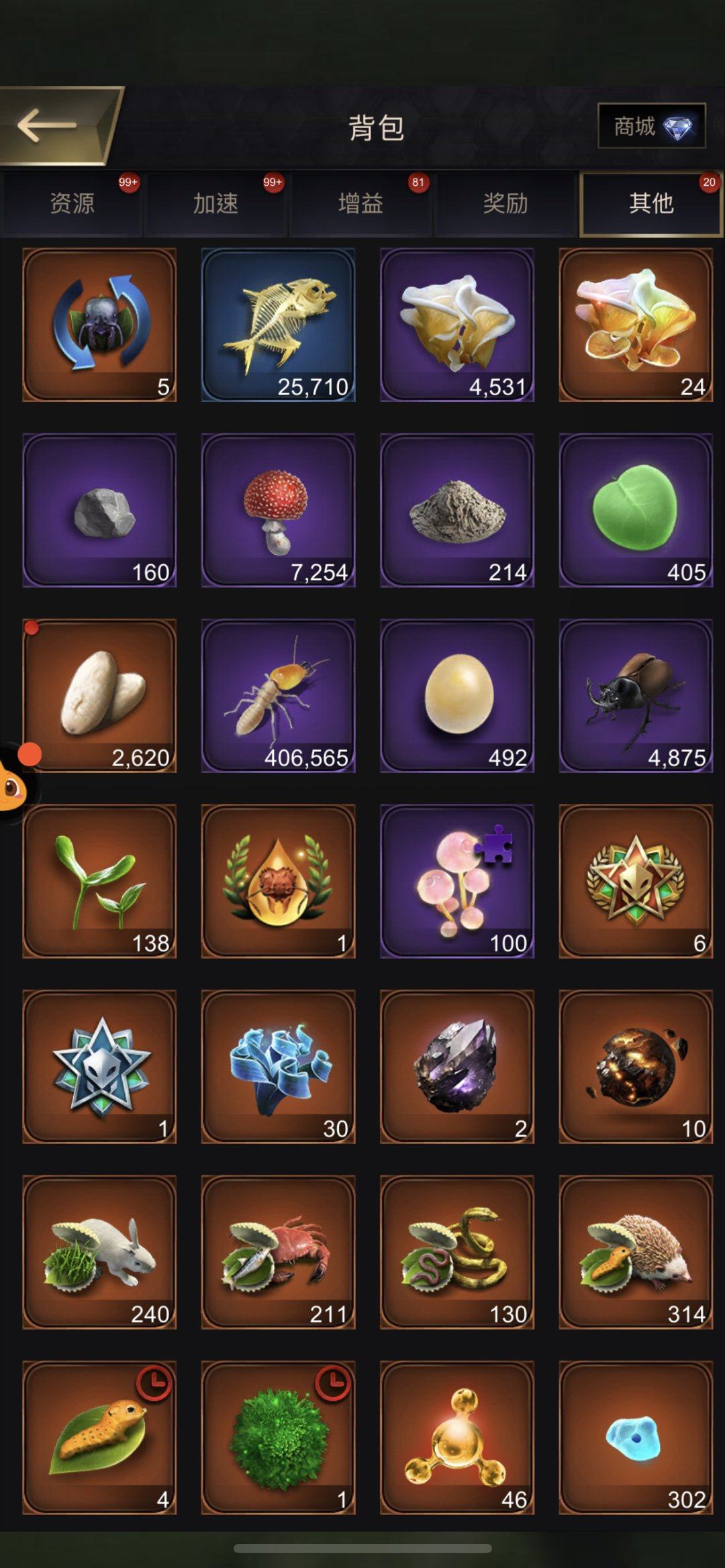Tap the red spotted mushroom item
Screen dimensions: 725x1568
278,510
